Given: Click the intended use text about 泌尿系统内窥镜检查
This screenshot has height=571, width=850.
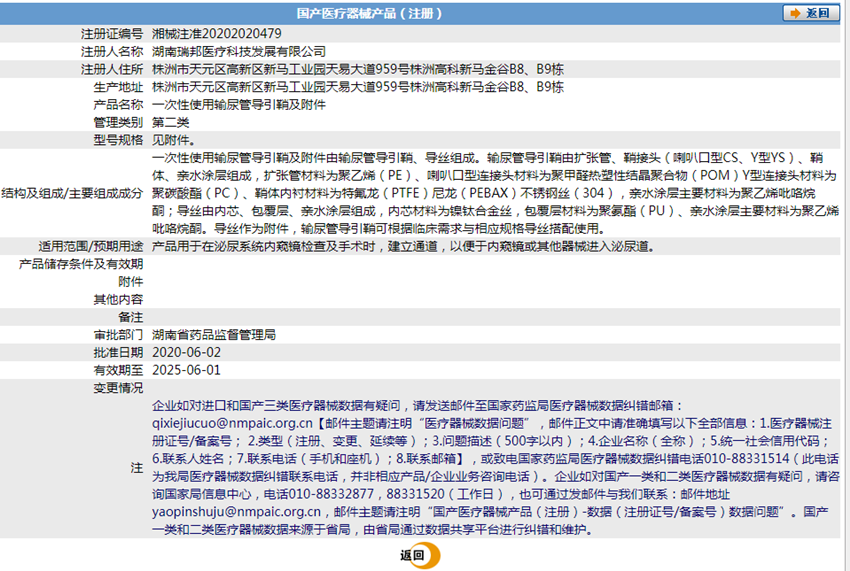Looking at the screenshot, I should point(404,246).
